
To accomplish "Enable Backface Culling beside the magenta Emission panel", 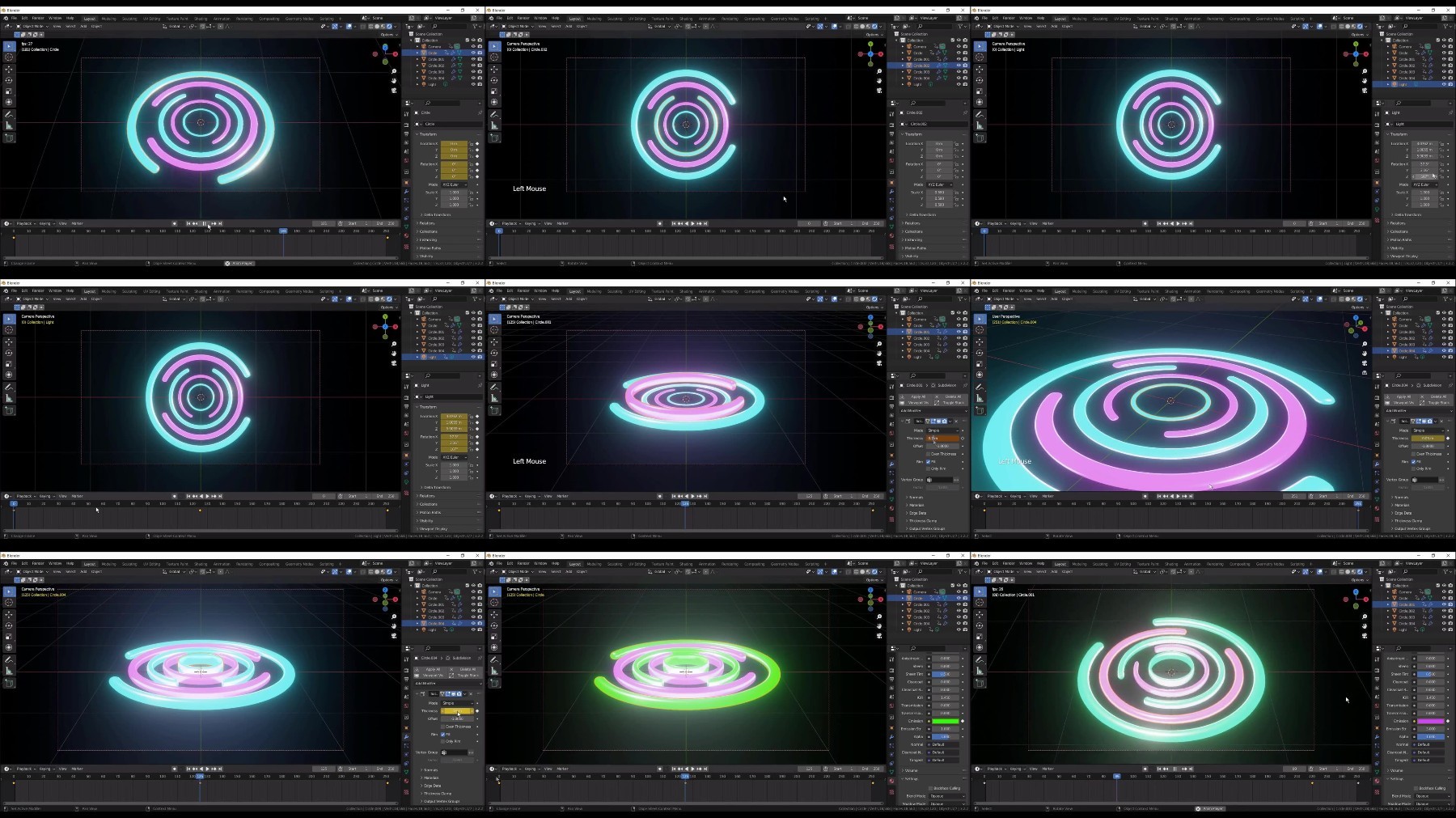I will click(x=1416, y=788).
